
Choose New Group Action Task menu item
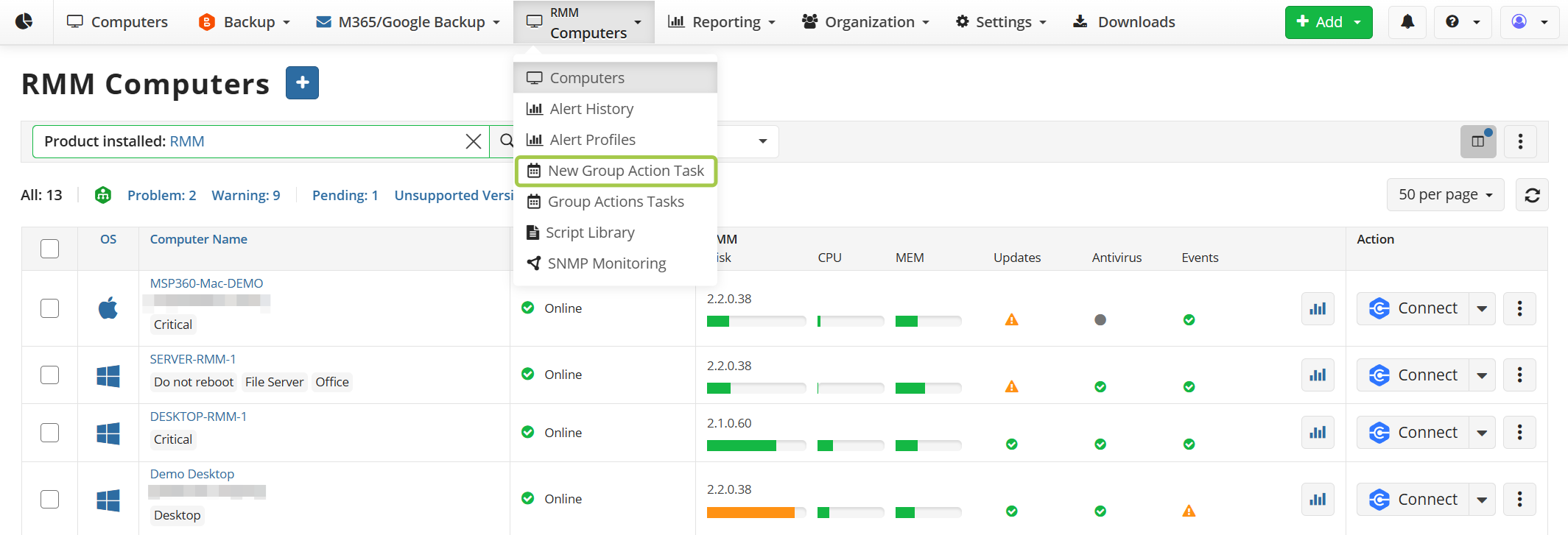point(616,171)
